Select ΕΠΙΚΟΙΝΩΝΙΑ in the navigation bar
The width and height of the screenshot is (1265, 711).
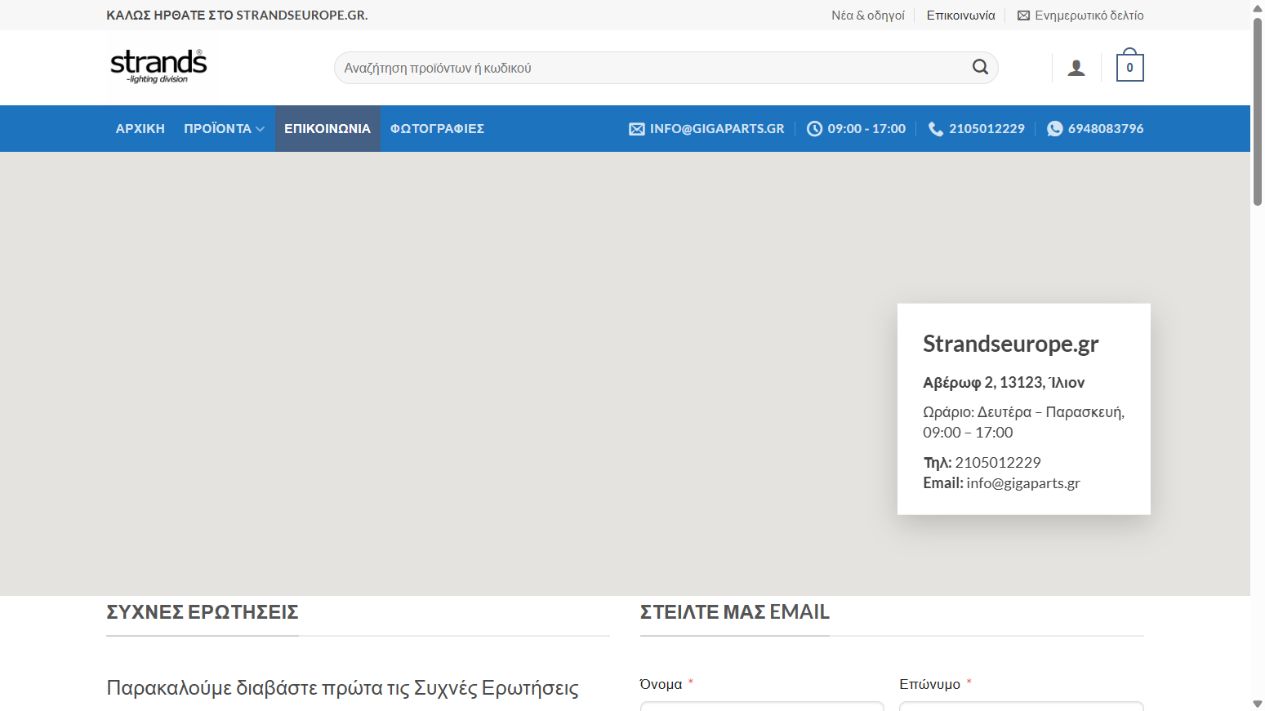[x=327, y=129]
